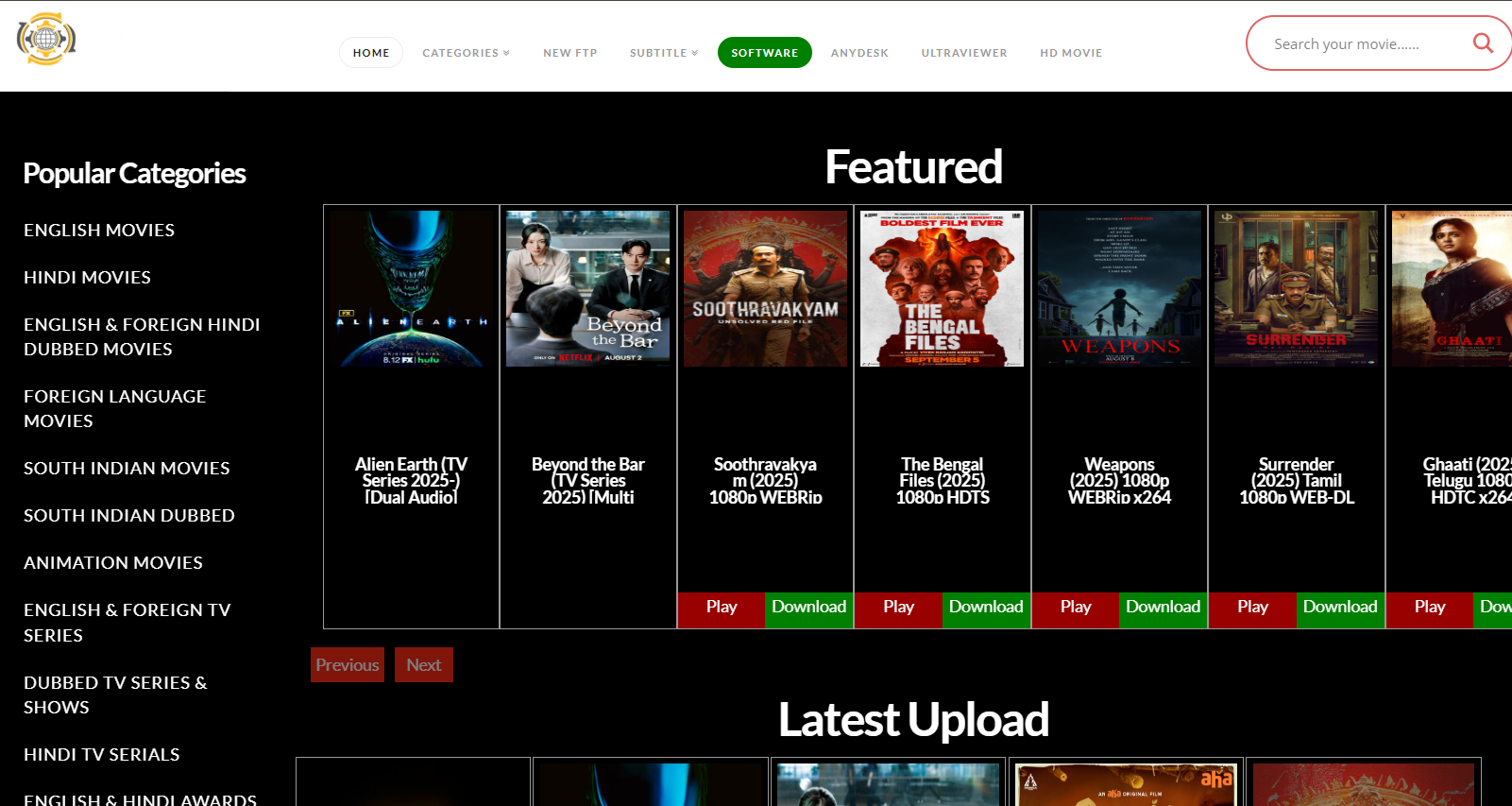
Task: Open the Soothravakyam poster thumbnail
Action: pos(765,288)
